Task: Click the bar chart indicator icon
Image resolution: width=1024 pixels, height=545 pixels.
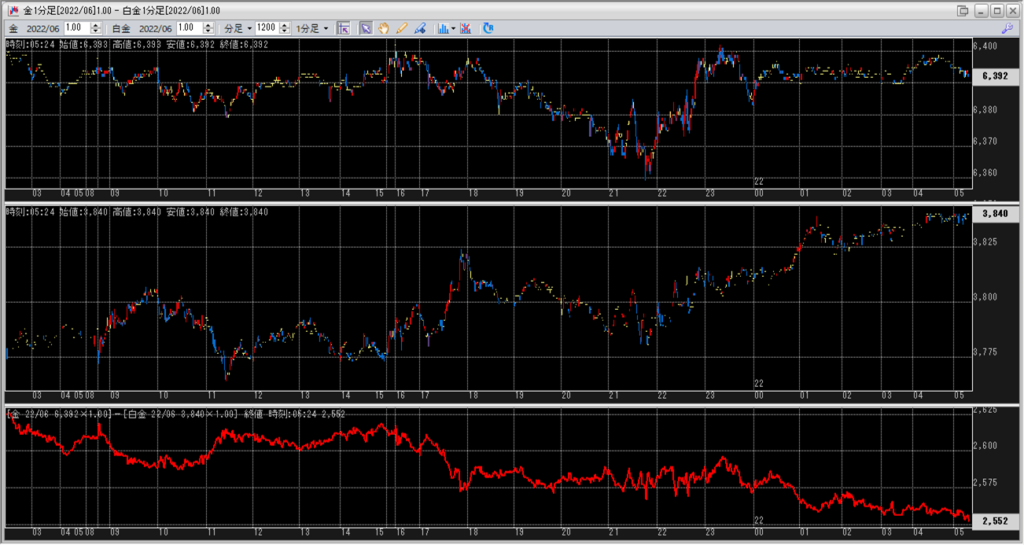Action: coord(443,29)
